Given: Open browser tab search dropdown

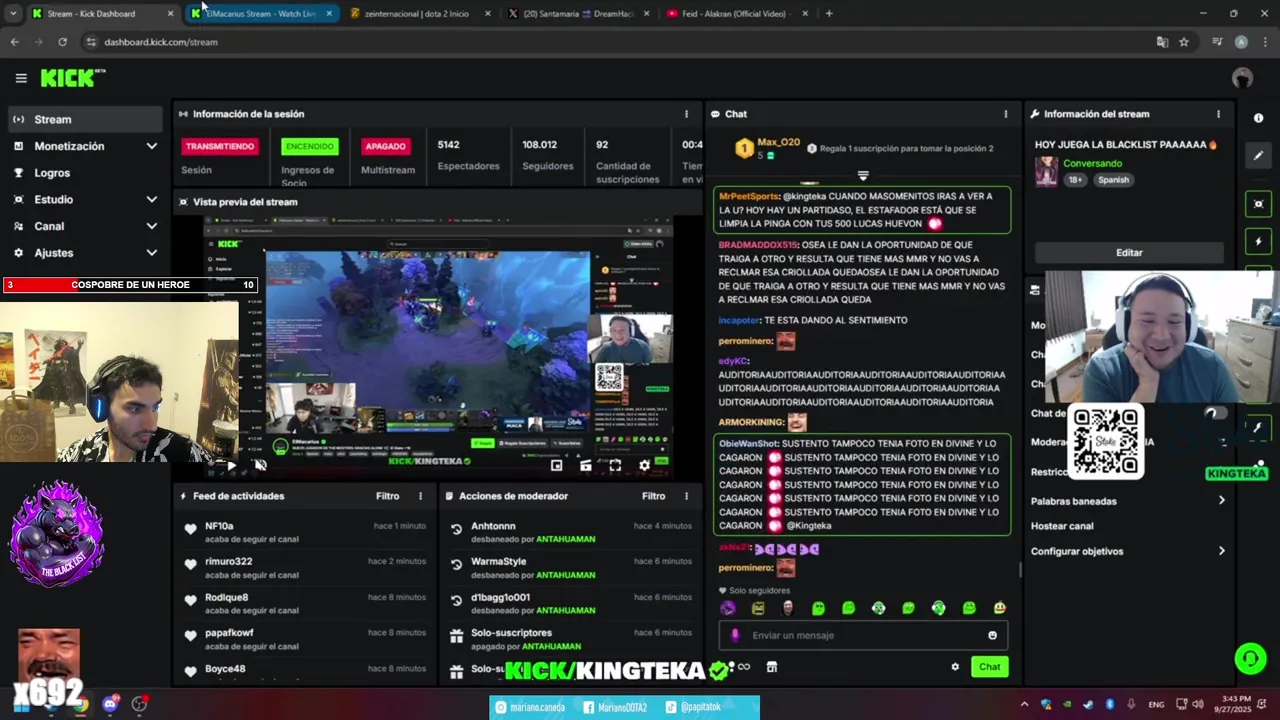Looking at the screenshot, I should (x=12, y=13).
